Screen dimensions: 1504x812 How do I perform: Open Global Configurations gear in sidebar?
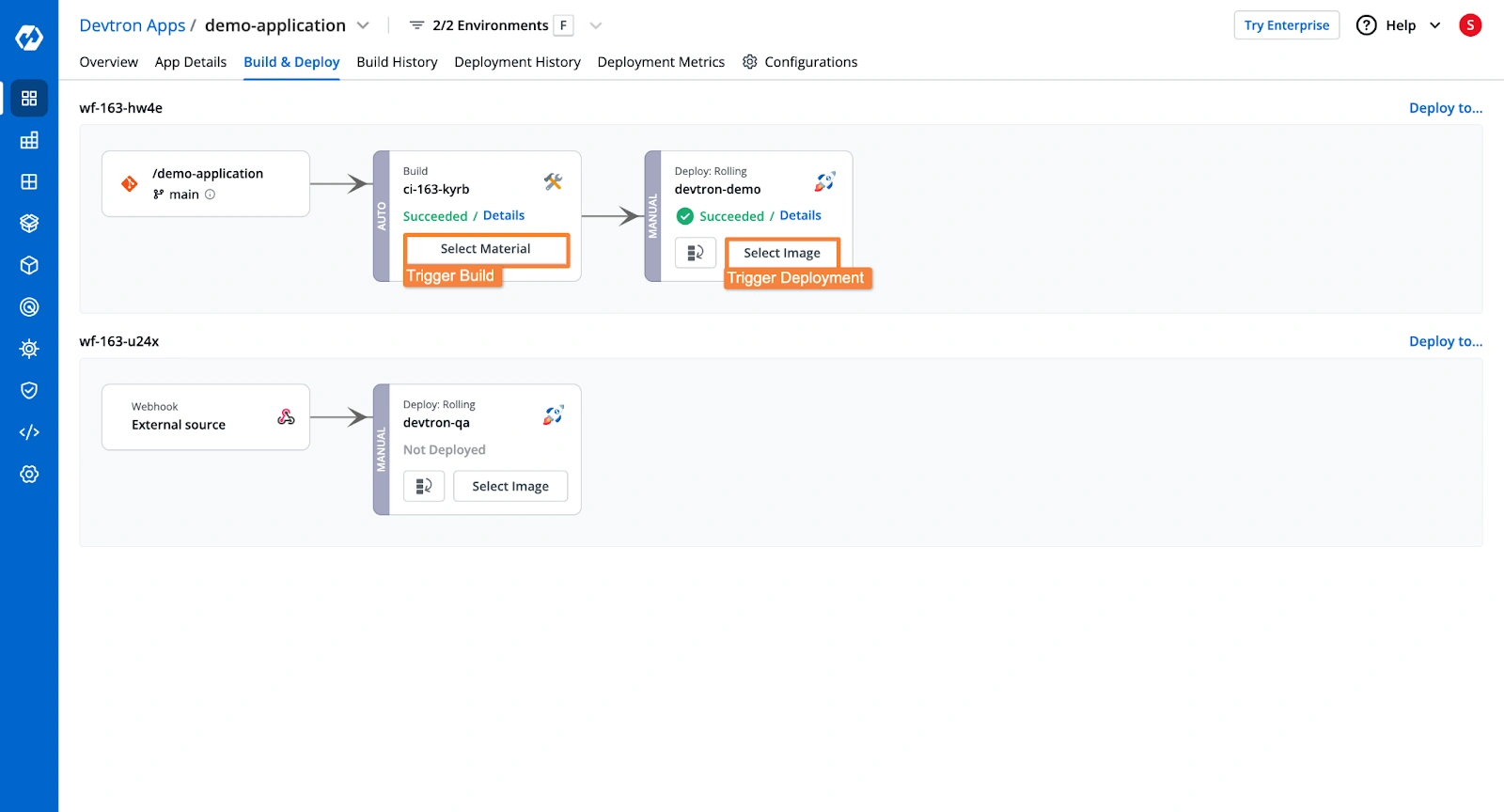tap(29, 474)
